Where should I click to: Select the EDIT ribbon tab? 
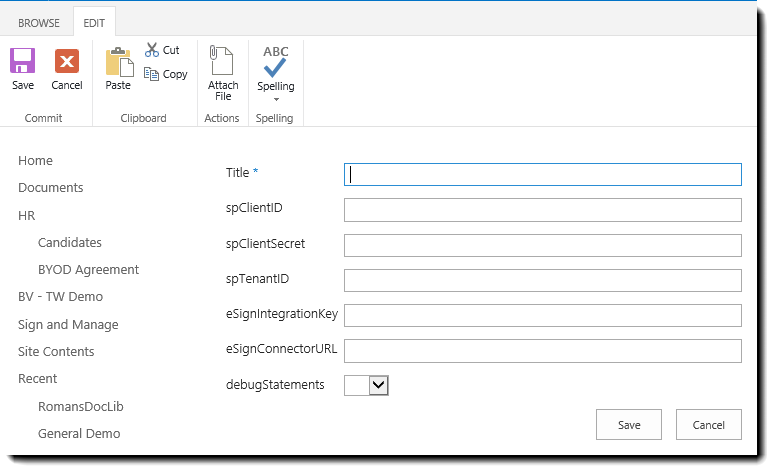pos(94,22)
